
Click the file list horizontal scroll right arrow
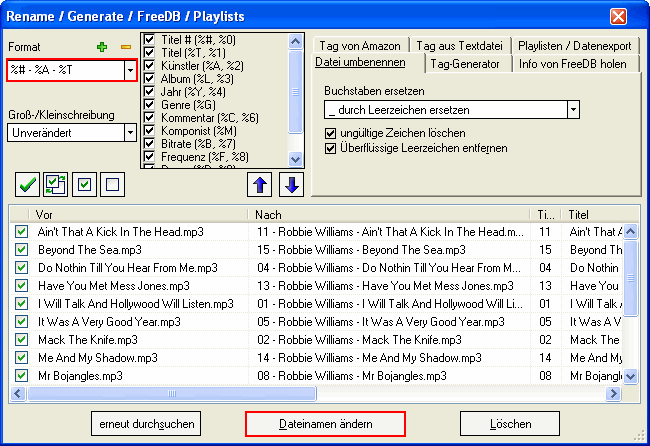pos(613,393)
